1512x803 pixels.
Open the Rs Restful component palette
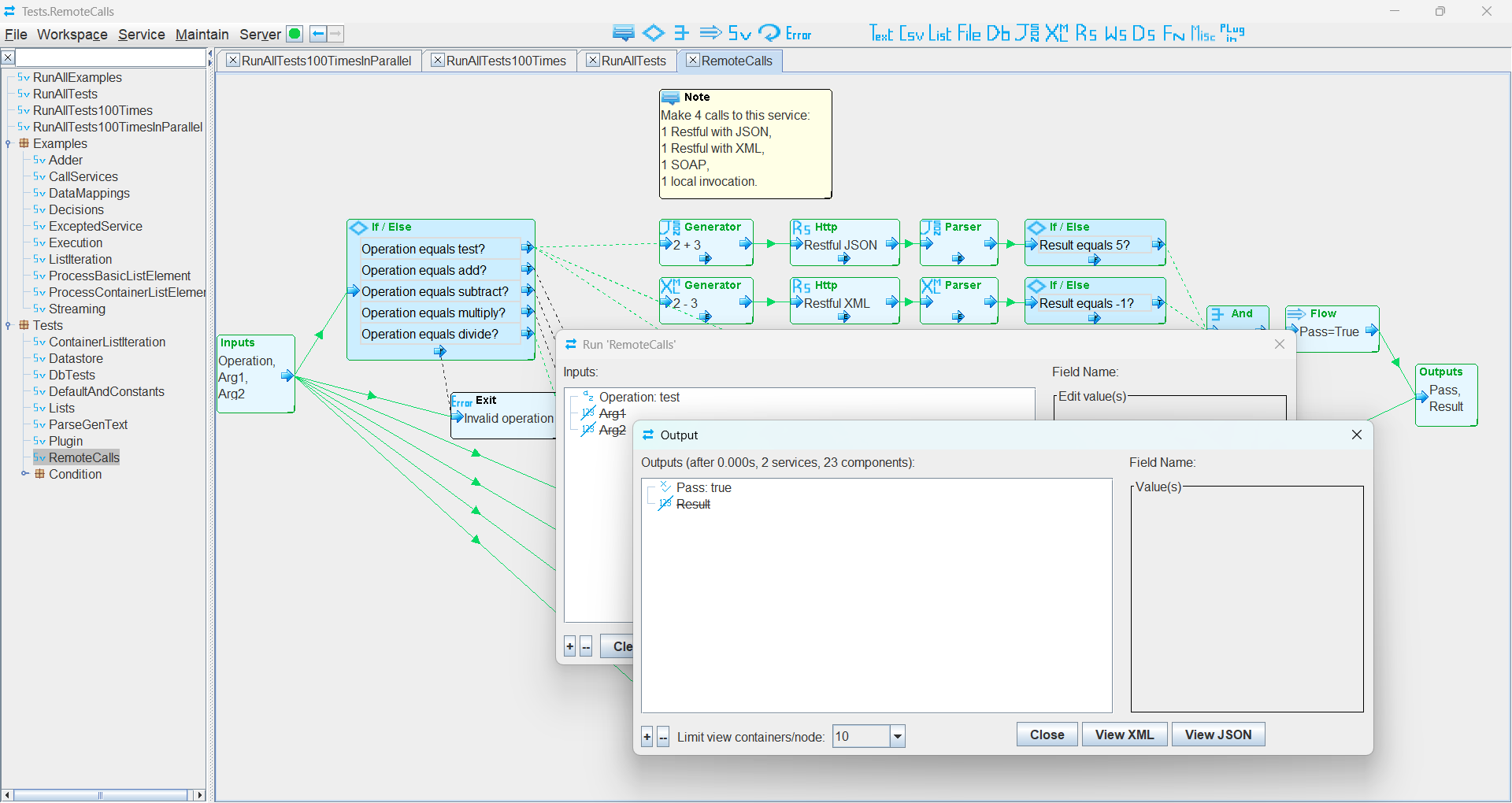pyautogui.click(x=1087, y=33)
